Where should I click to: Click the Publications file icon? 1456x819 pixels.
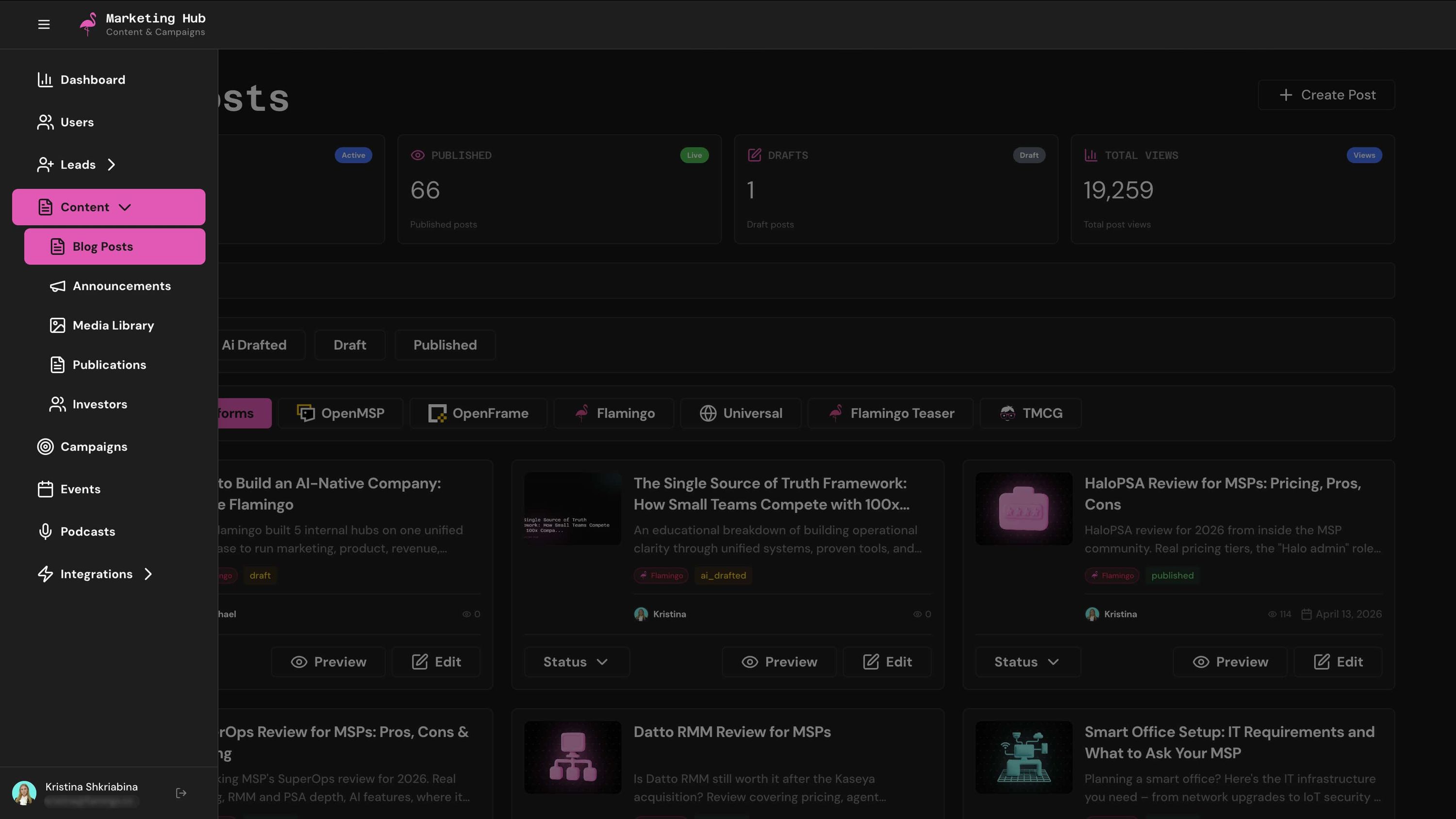(58, 365)
